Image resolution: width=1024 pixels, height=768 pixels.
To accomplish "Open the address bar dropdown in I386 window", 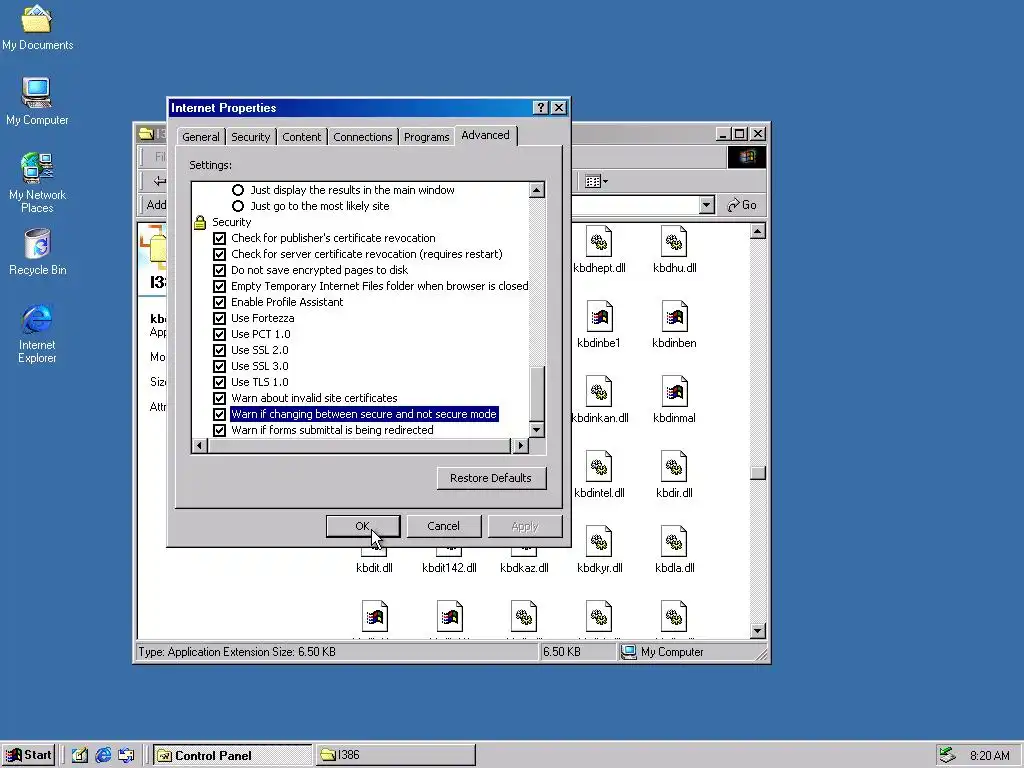I will [706, 205].
